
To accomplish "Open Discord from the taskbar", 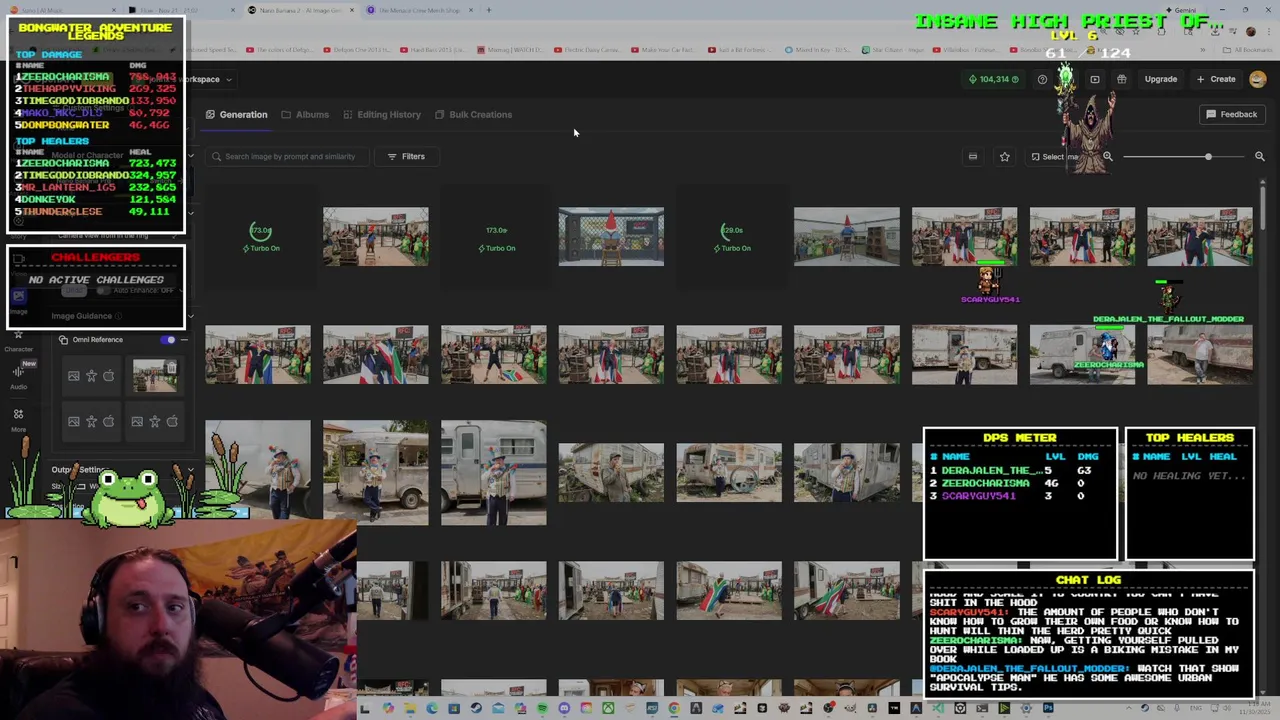I will pyautogui.click(x=564, y=709).
